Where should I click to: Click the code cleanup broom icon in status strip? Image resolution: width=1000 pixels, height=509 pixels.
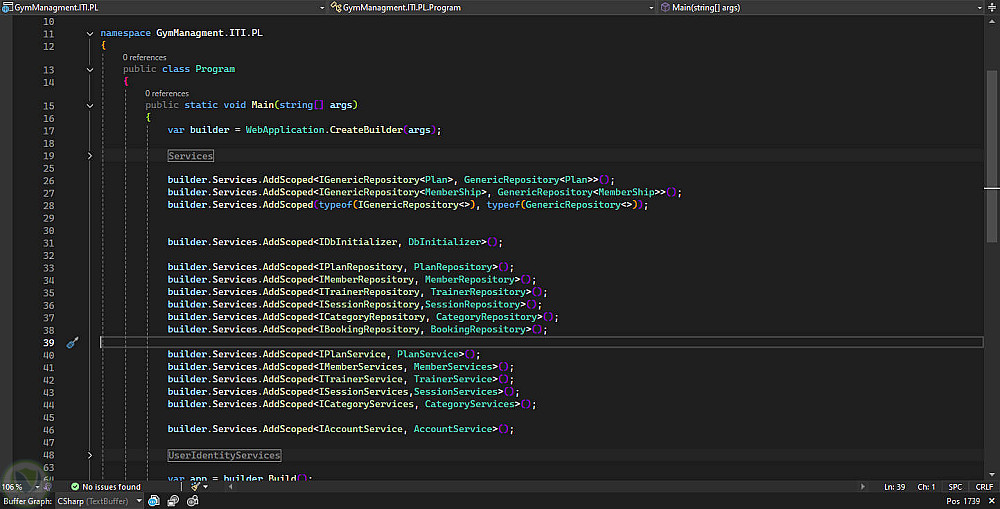coord(196,487)
